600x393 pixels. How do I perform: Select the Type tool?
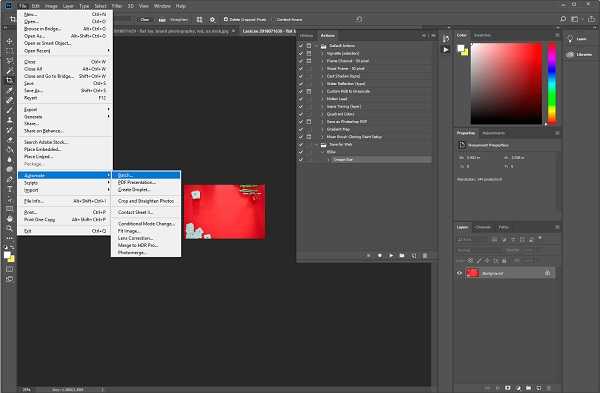pos(10,189)
